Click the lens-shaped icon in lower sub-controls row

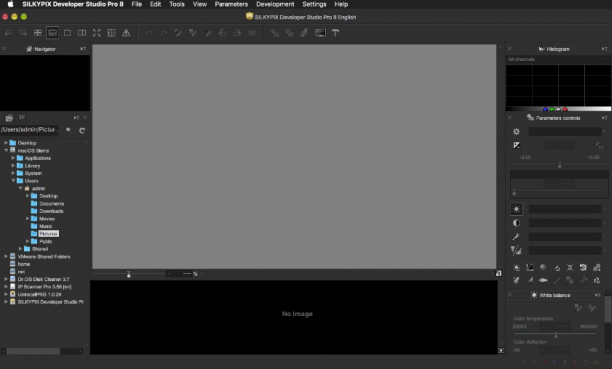click(x=543, y=280)
